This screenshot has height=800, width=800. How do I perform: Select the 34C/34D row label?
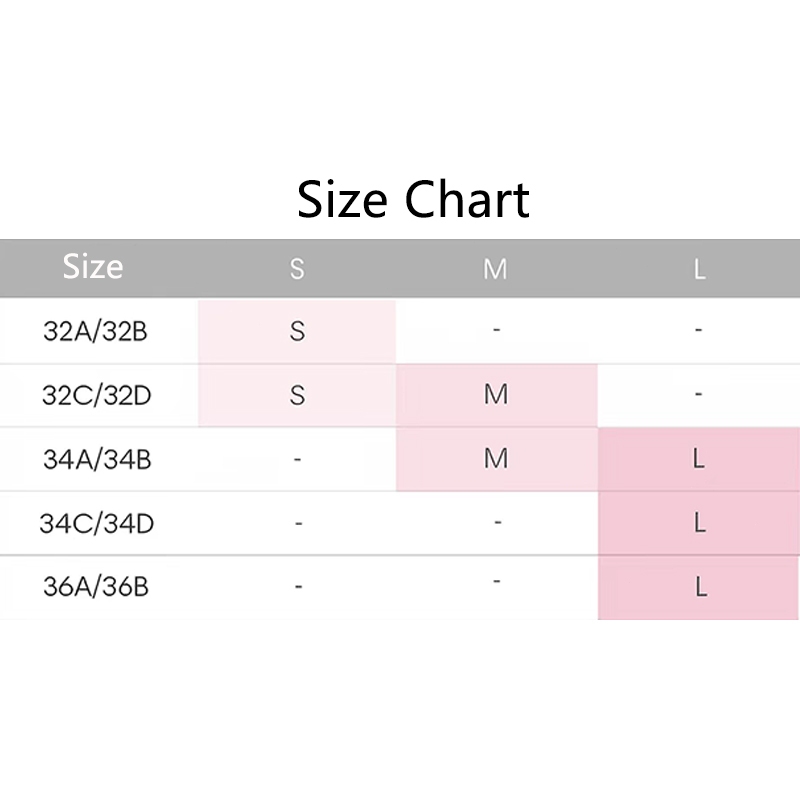(96, 523)
